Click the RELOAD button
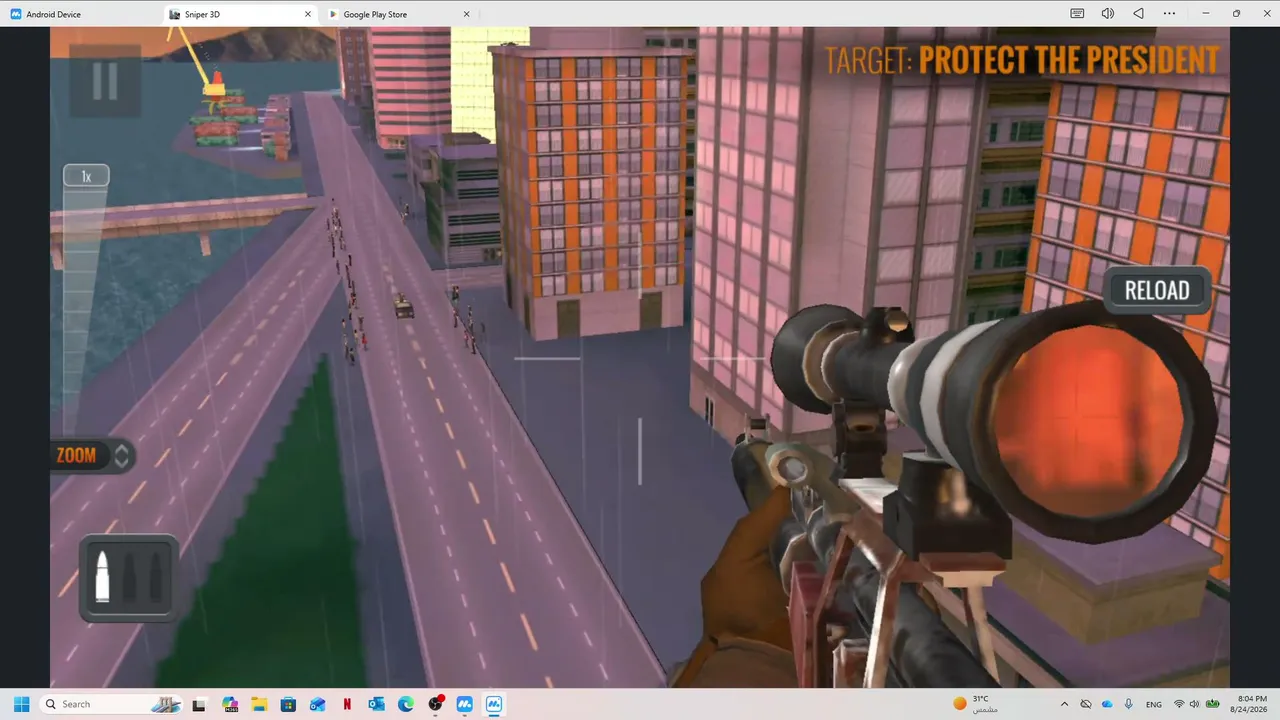The height and width of the screenshot is (720, 1280). (1157, 291)
